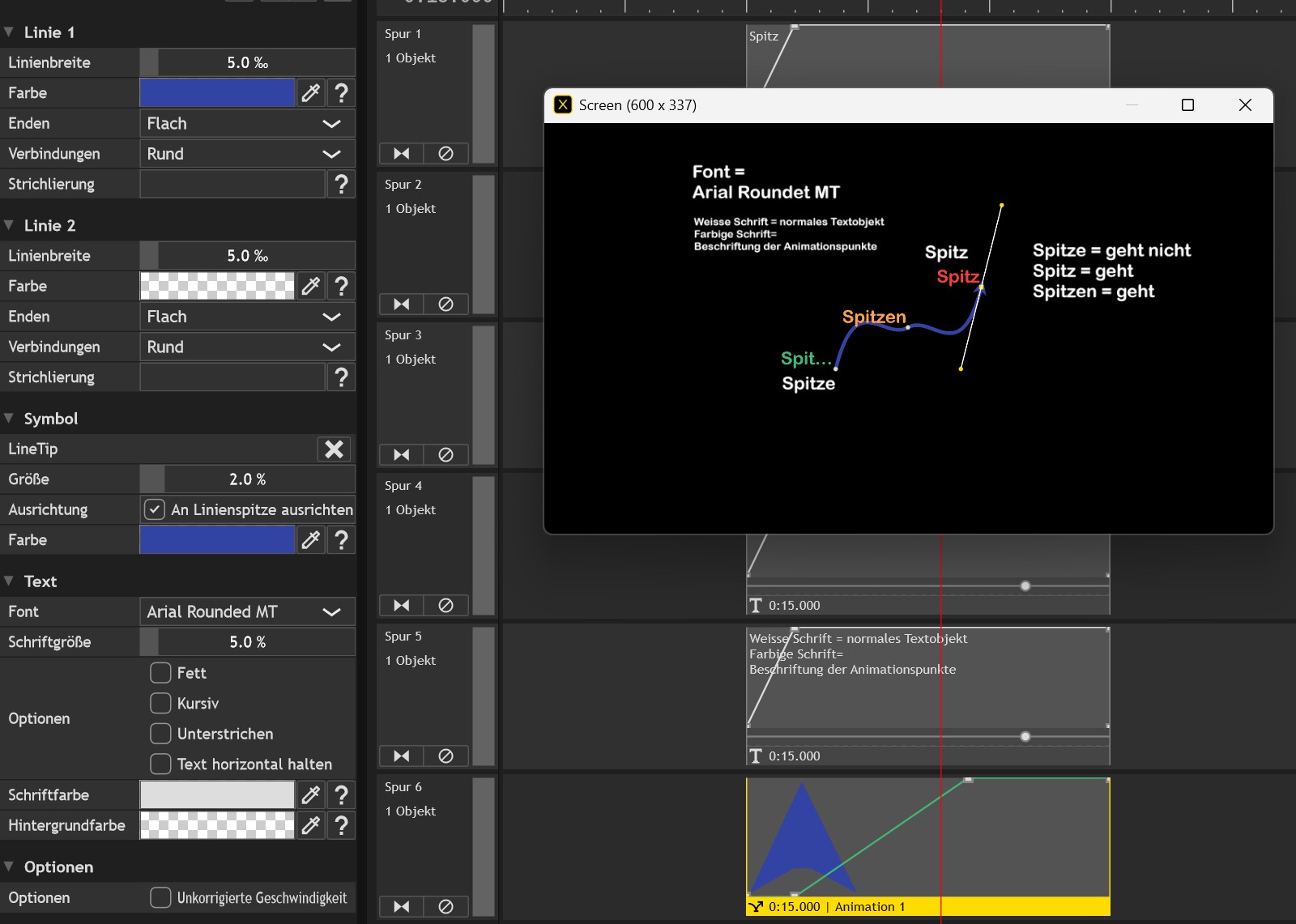Pick Schriftfarbe using the eyedropper
The image size is (1296, 924).
(311, 795)
